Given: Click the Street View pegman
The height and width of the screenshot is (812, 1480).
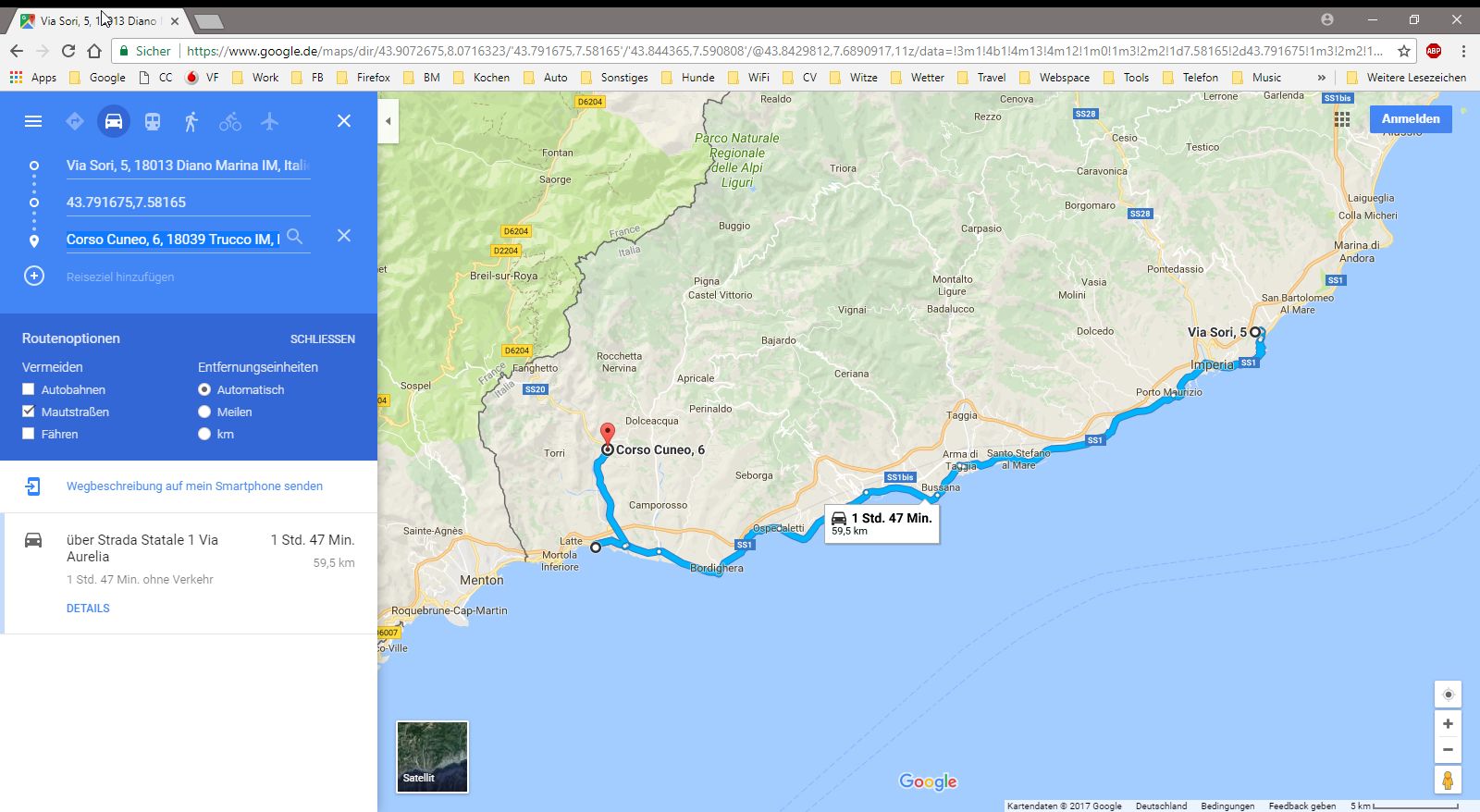Looking at the screenshot, I should click(x=1448, y=780).
